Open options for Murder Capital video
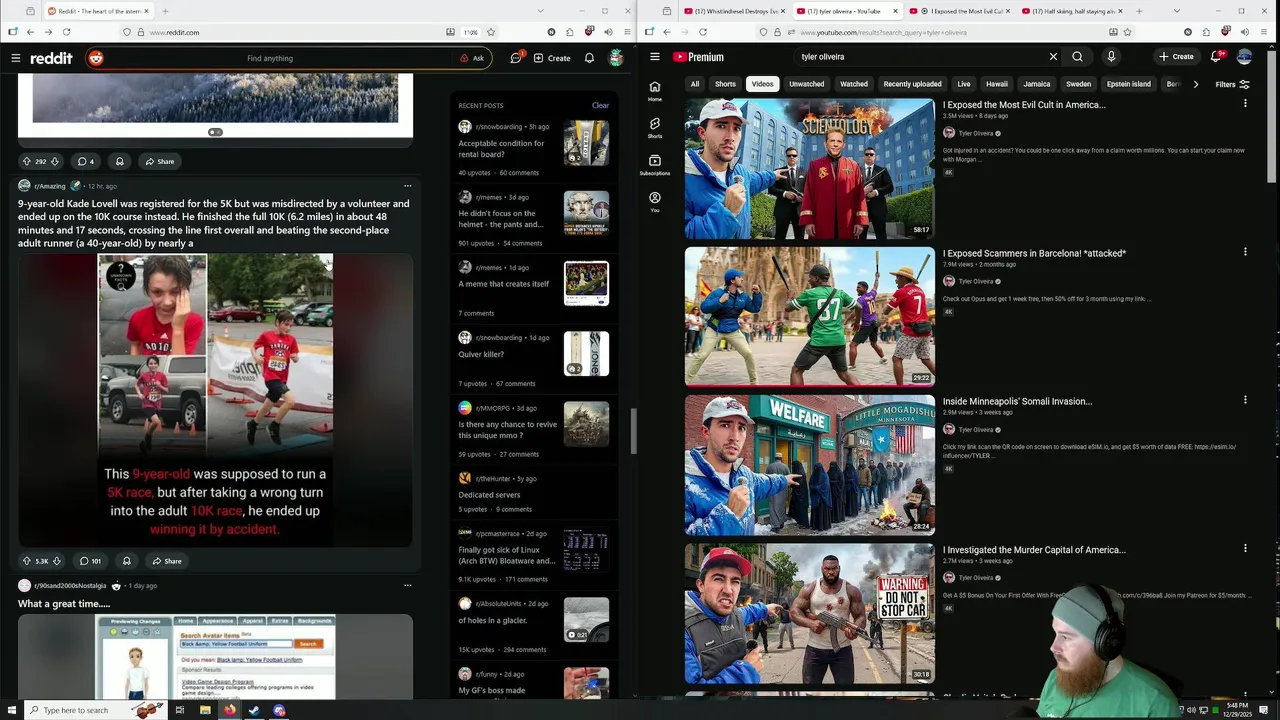Image resolution: width=1280 pixels, height=720 pixels. click(x=1245, y=548)
